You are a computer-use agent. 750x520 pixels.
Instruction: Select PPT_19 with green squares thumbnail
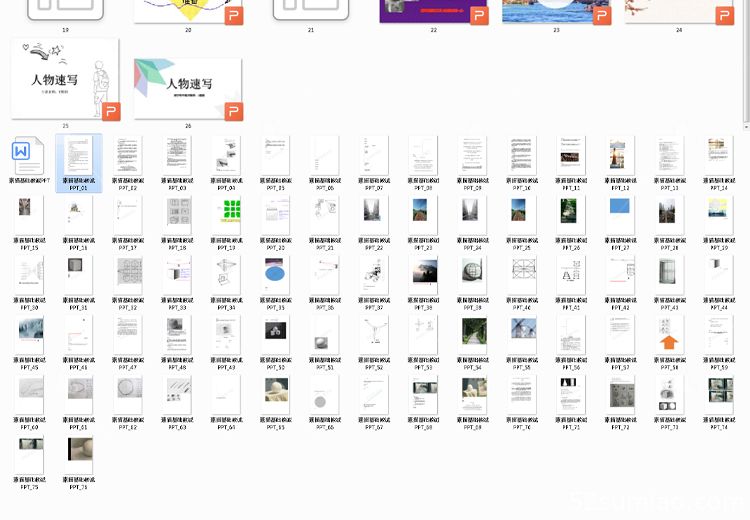click(226, 215)
